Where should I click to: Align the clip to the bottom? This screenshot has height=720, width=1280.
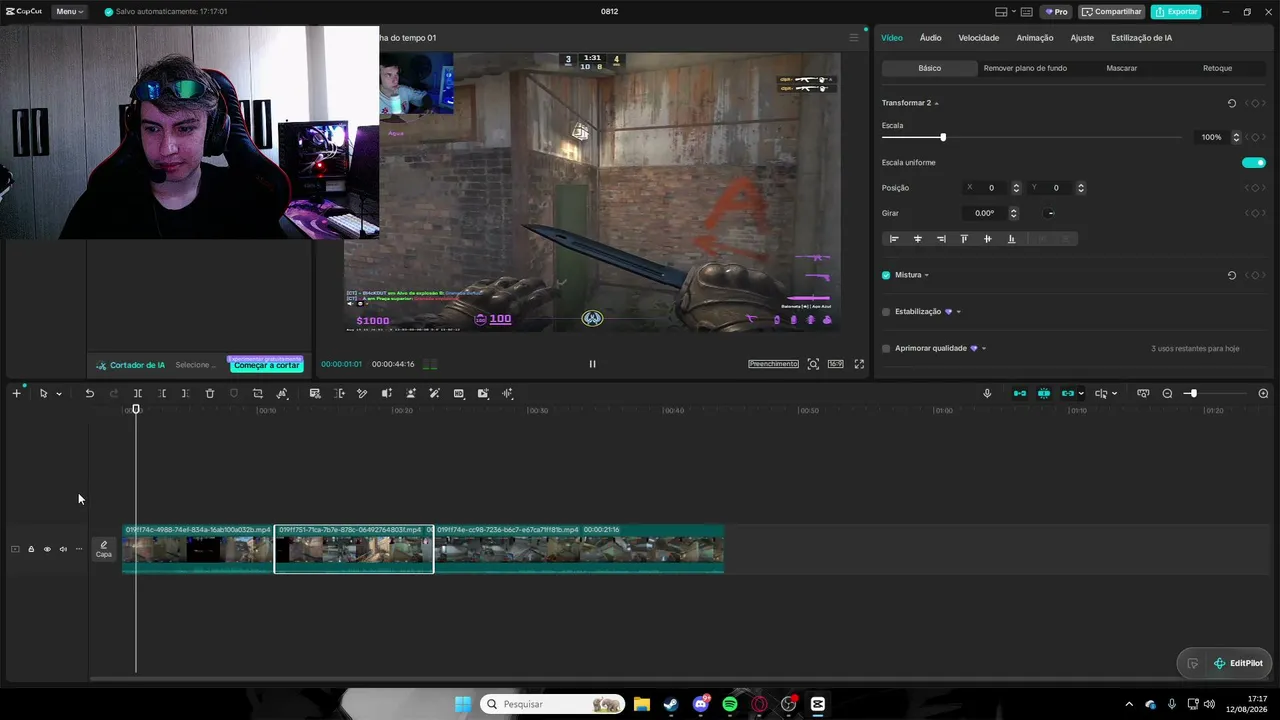point(1011,239)
